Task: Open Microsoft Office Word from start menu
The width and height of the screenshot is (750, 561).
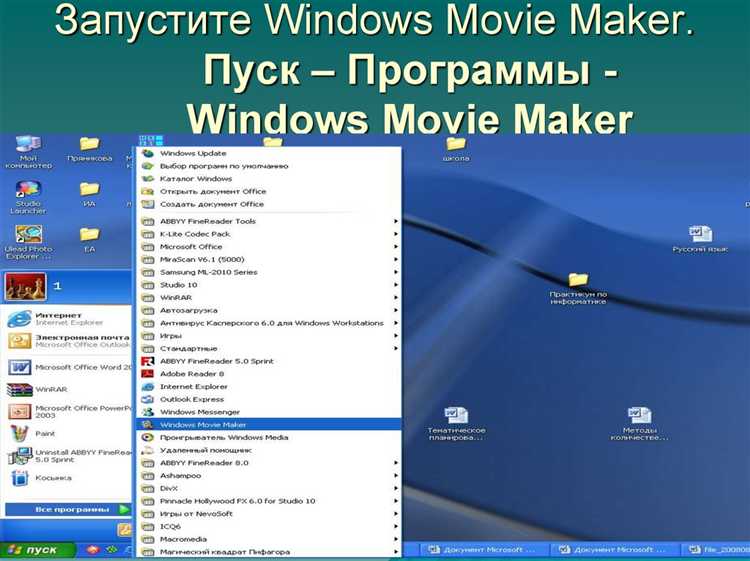Action: tap(68, 367)
